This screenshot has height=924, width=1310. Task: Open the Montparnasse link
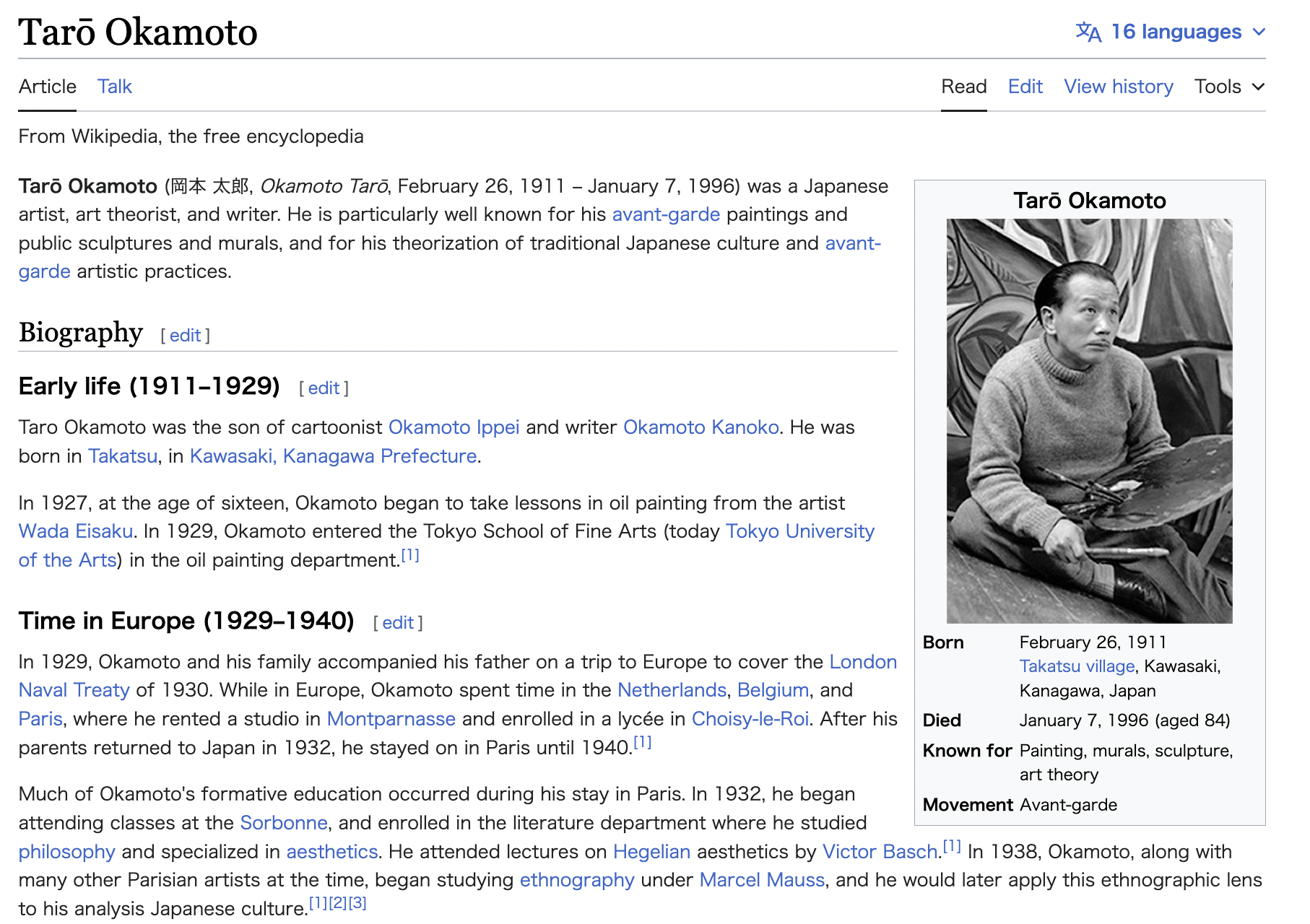click(x=391, y=719)
